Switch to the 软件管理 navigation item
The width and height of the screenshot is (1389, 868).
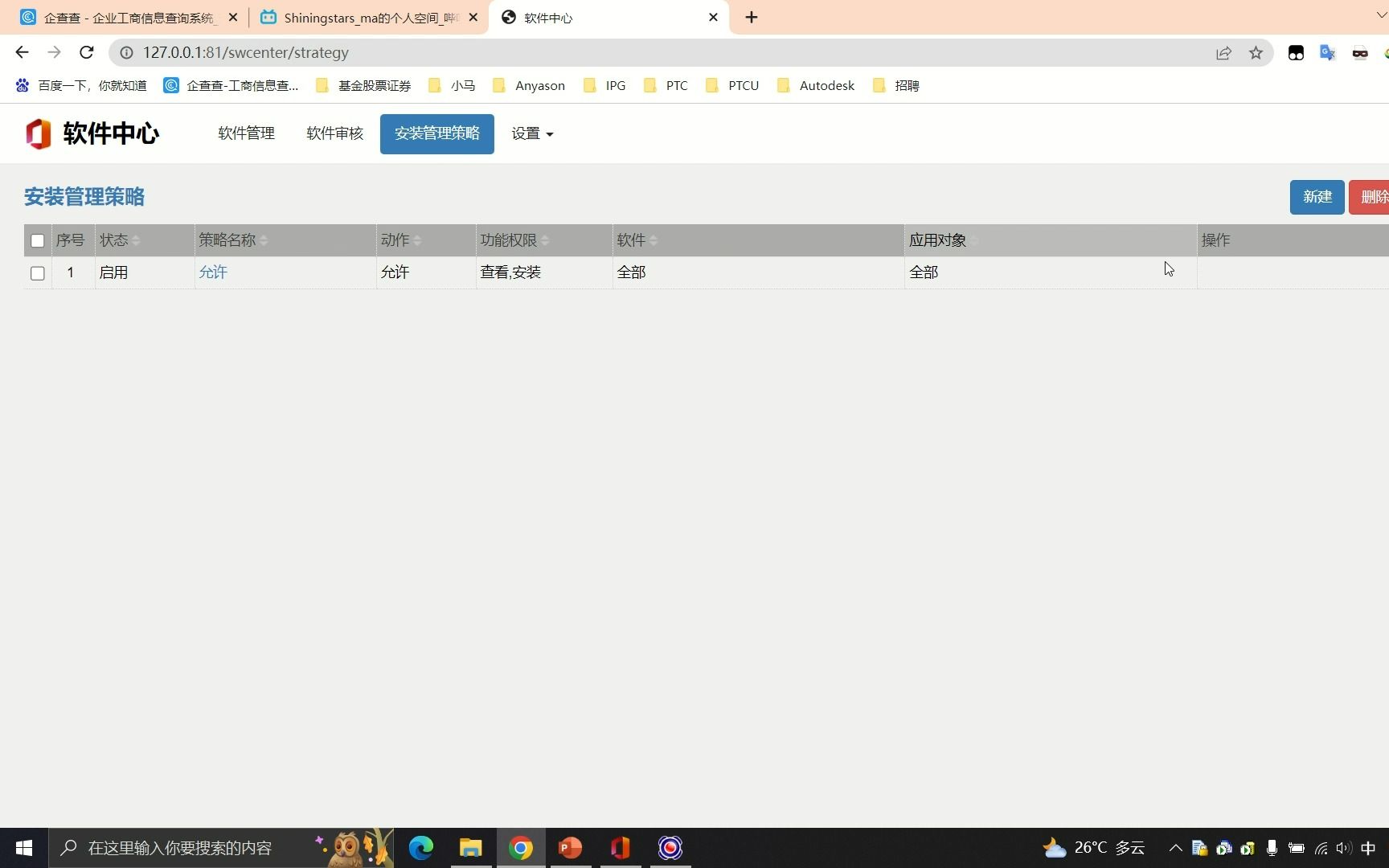coord(245,133)
